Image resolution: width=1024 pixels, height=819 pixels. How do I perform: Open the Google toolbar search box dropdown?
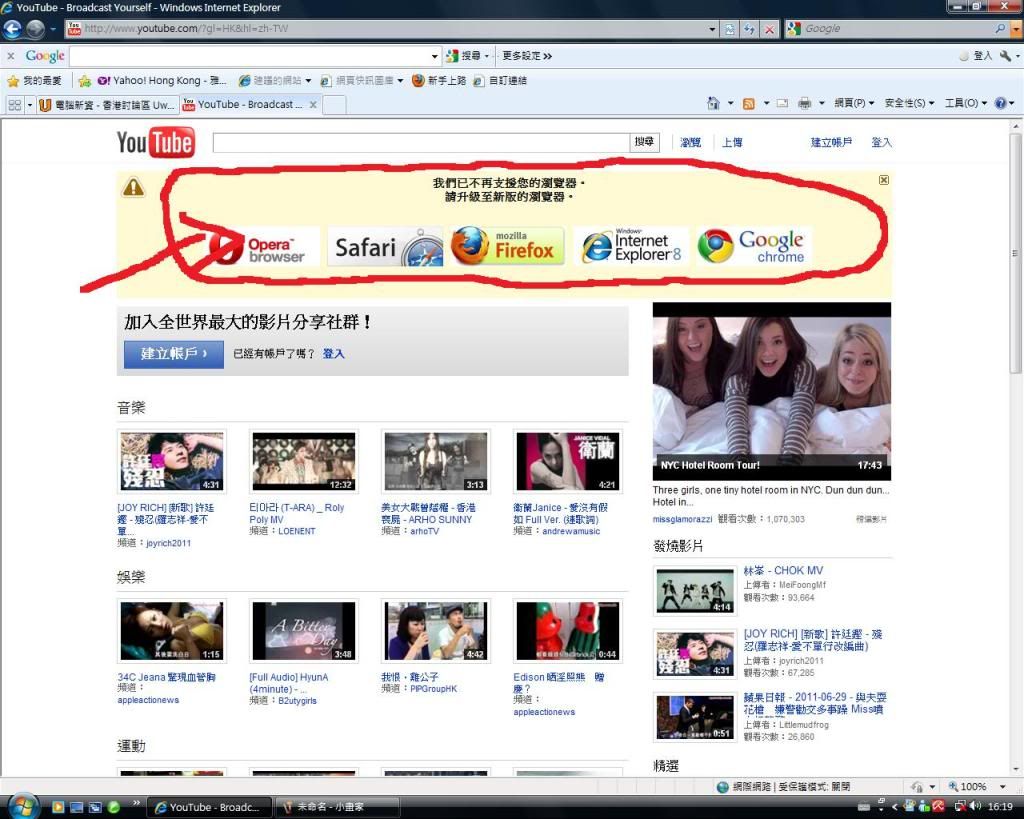[435, 56]
